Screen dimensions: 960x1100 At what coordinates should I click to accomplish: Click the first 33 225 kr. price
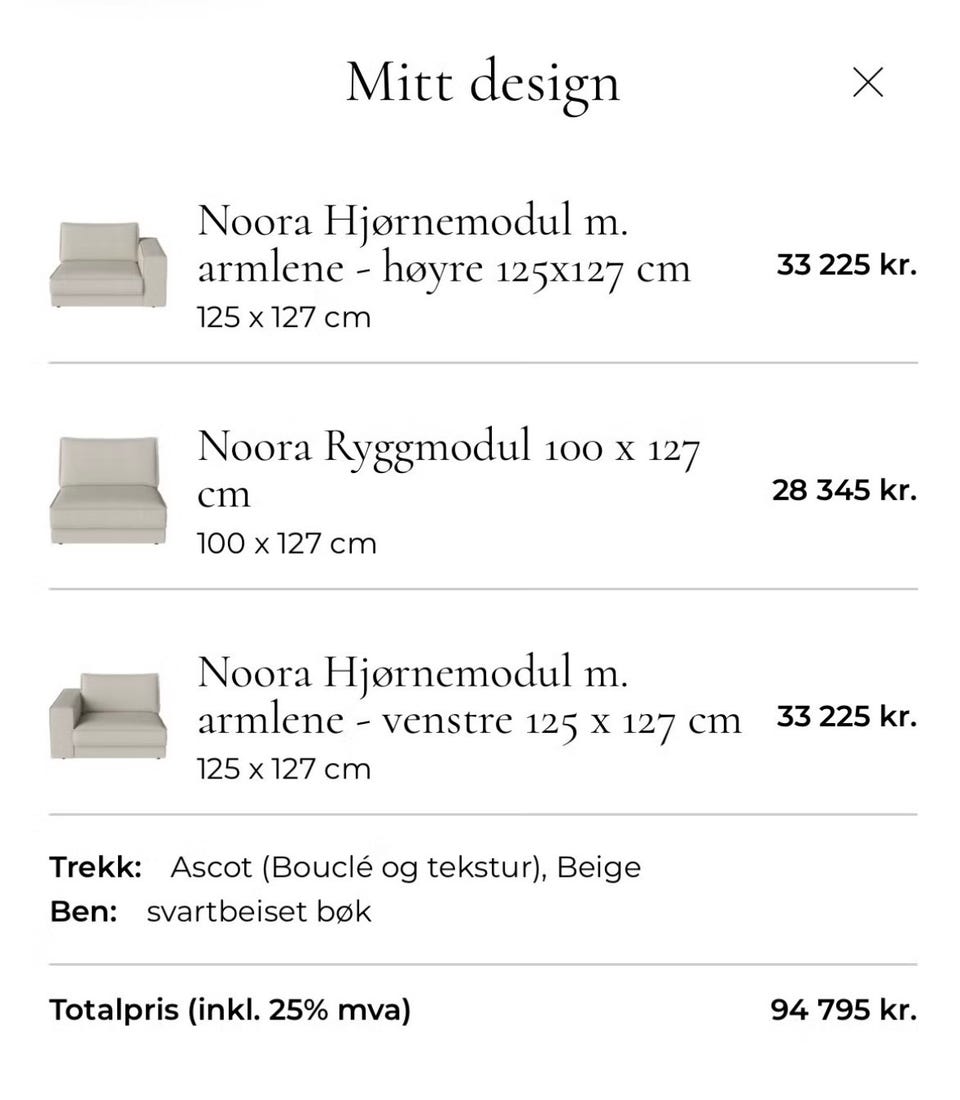click(x=846, y=264)
